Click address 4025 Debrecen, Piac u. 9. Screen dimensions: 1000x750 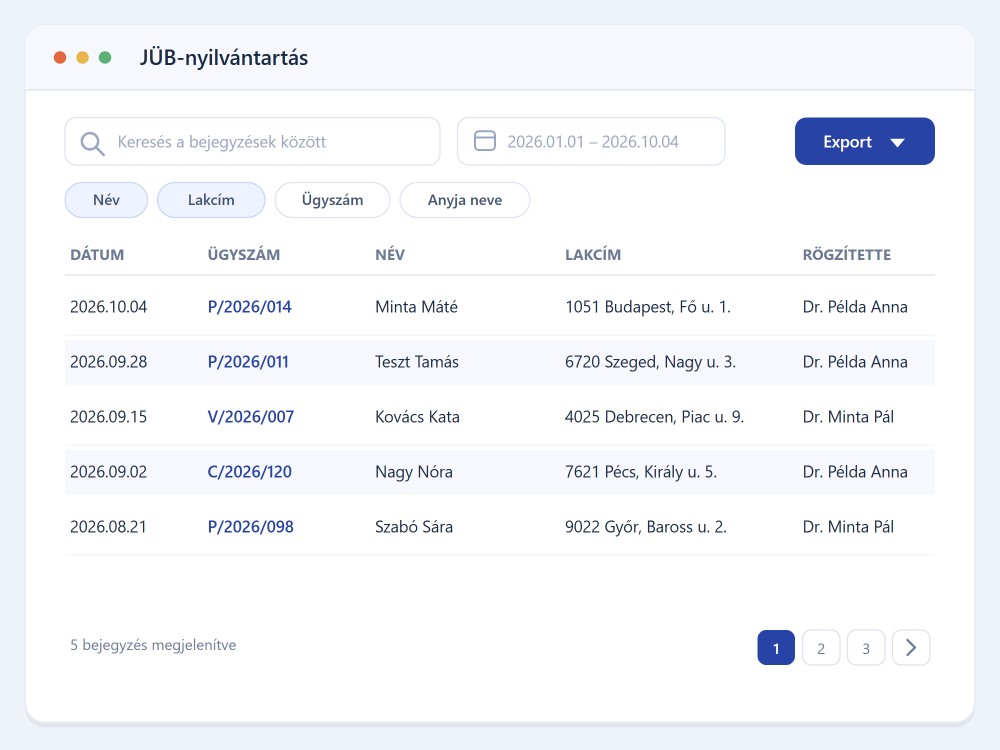pos(654,416)
